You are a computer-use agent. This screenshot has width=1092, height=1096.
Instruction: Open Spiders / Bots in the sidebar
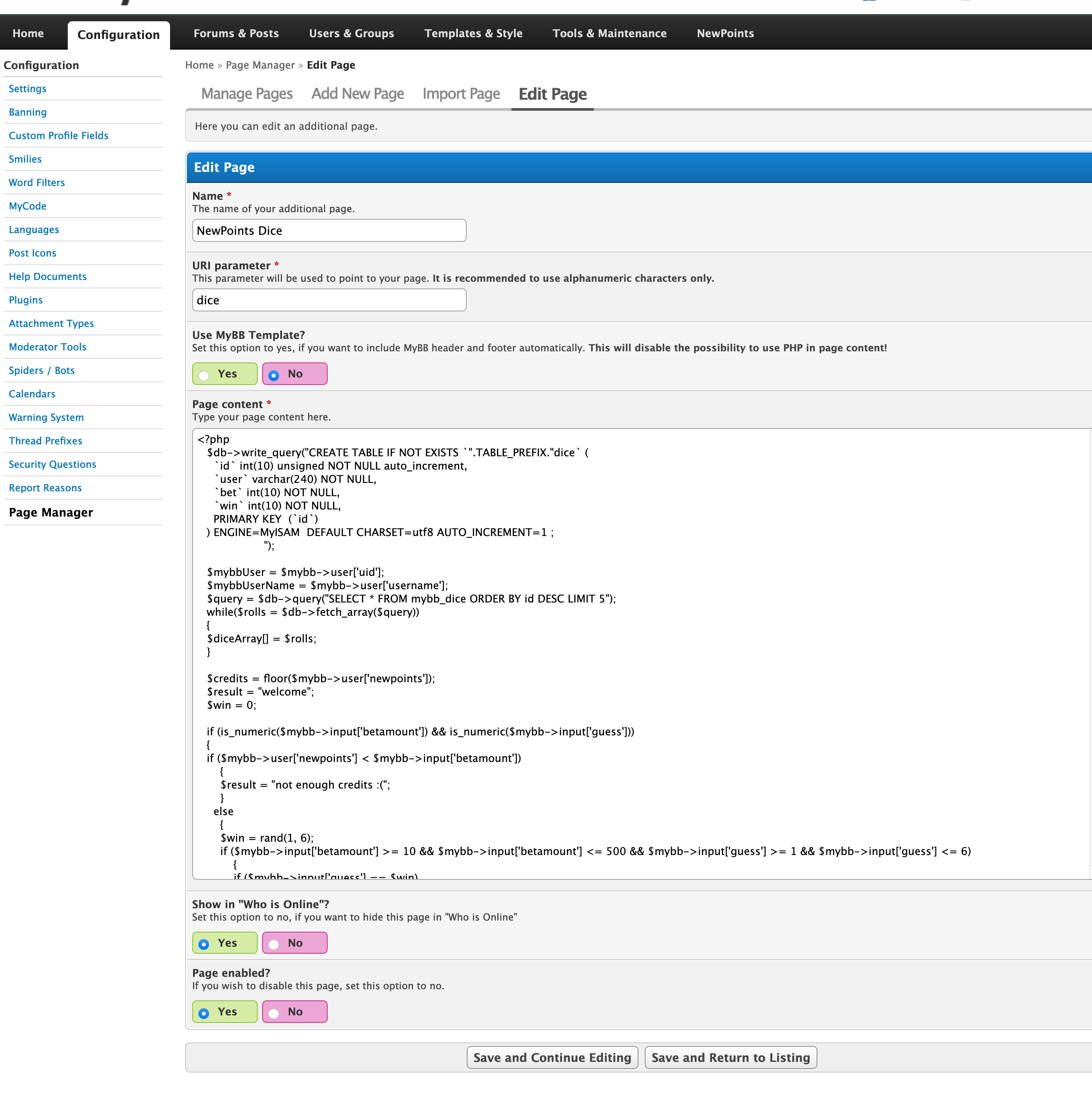coord(41,370)
